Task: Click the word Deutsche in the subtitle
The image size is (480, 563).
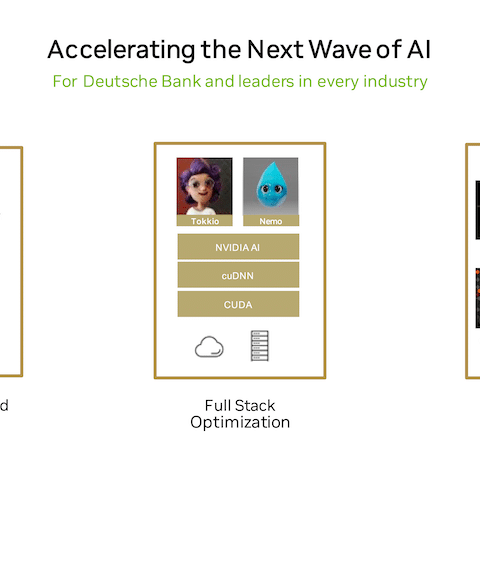Action: (120, 81)
